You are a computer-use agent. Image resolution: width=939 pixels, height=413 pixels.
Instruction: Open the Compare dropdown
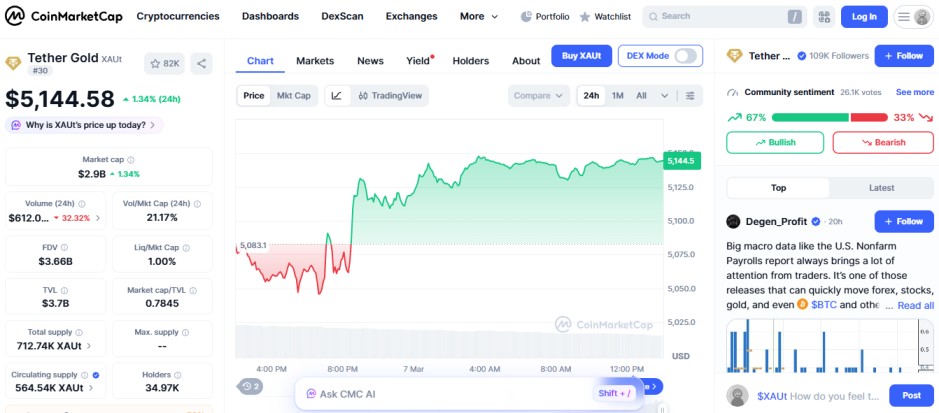pos(539,96)
